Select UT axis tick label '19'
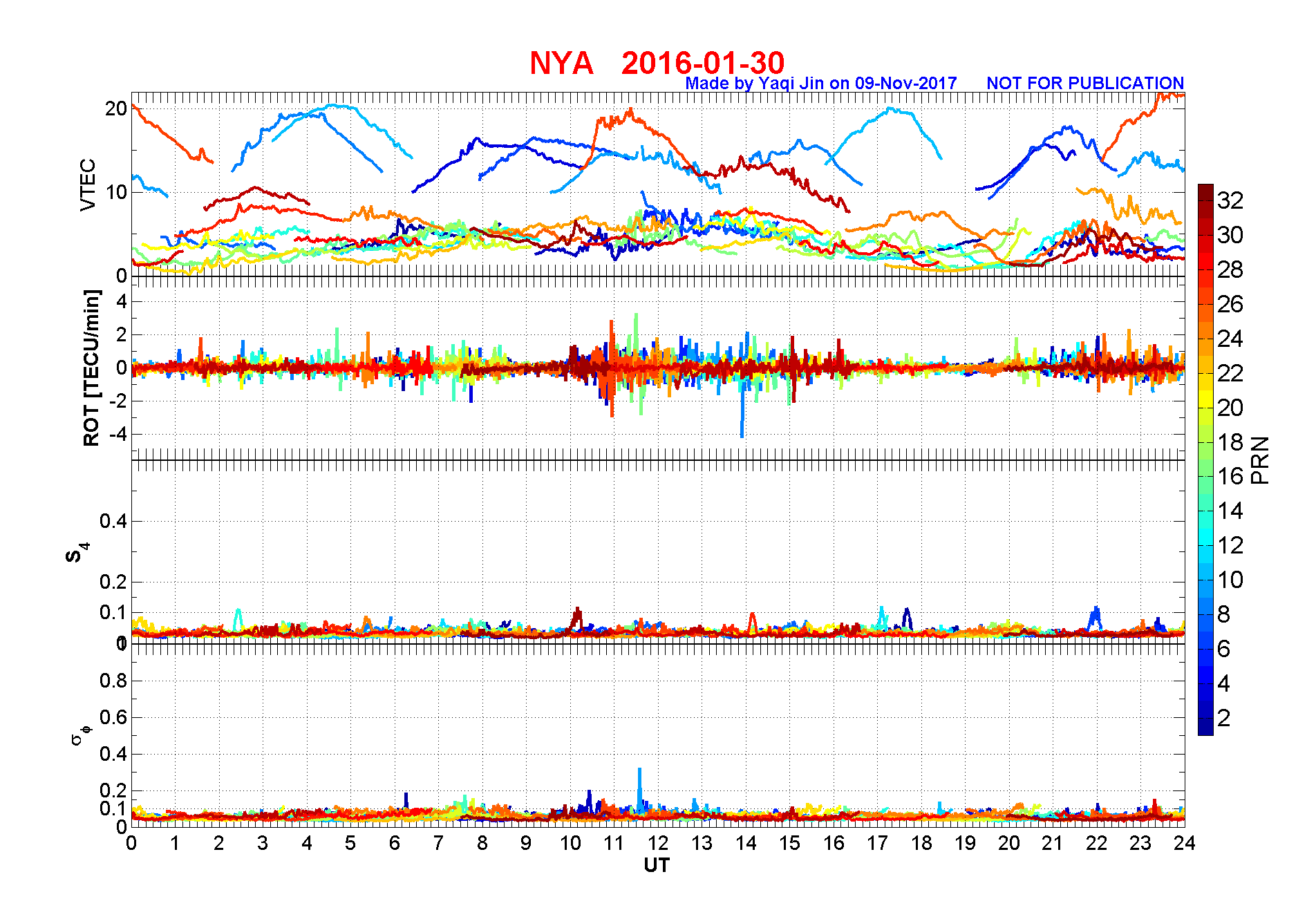Image resolution: width=1316 pixels, height=919 pixels. (965, 843)
